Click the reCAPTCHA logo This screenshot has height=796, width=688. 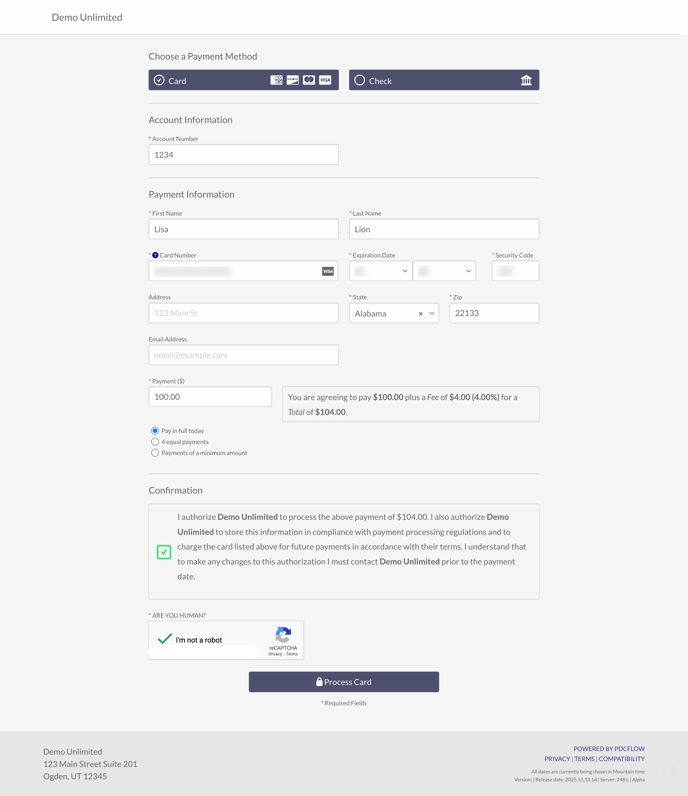(x=283, y=635)
